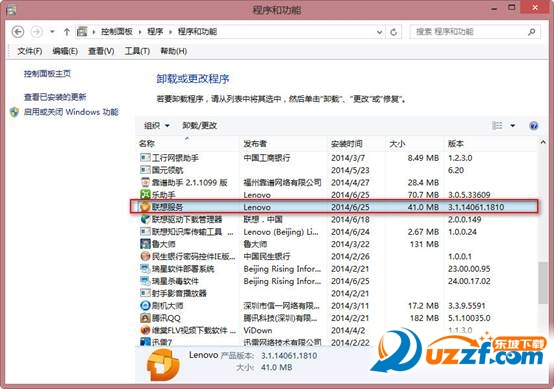Open the 文件(F) menu
The height and width of the screenshot is (389, 554).
30,51
